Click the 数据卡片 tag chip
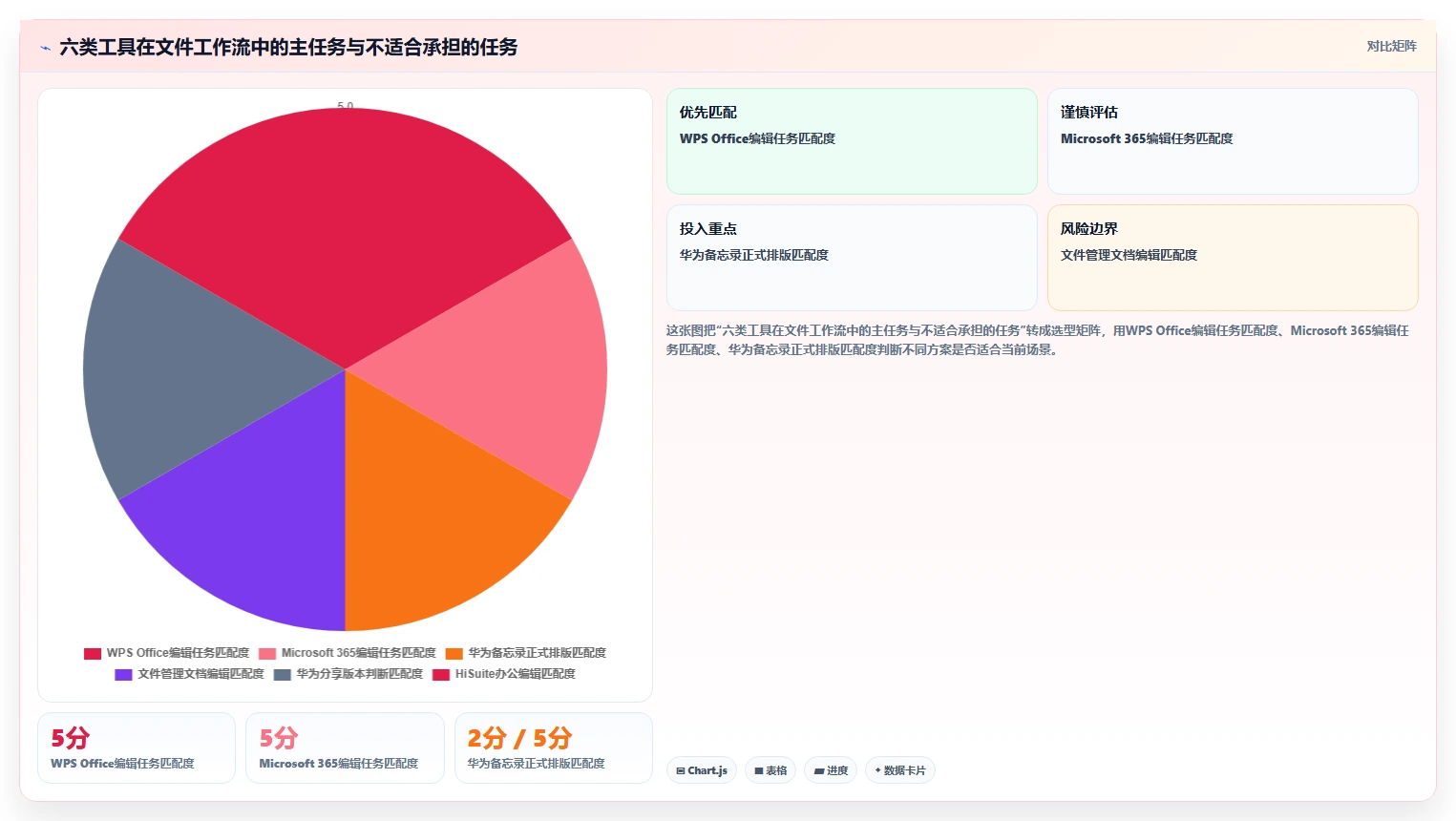1456x821 pixels. click(x=900, y=770)
